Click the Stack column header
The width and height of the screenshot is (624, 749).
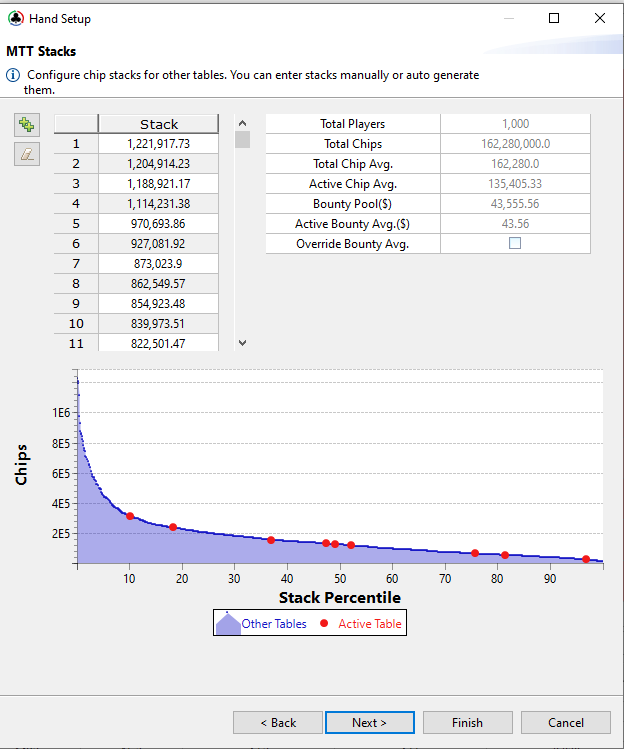click(x=158, y=124)
